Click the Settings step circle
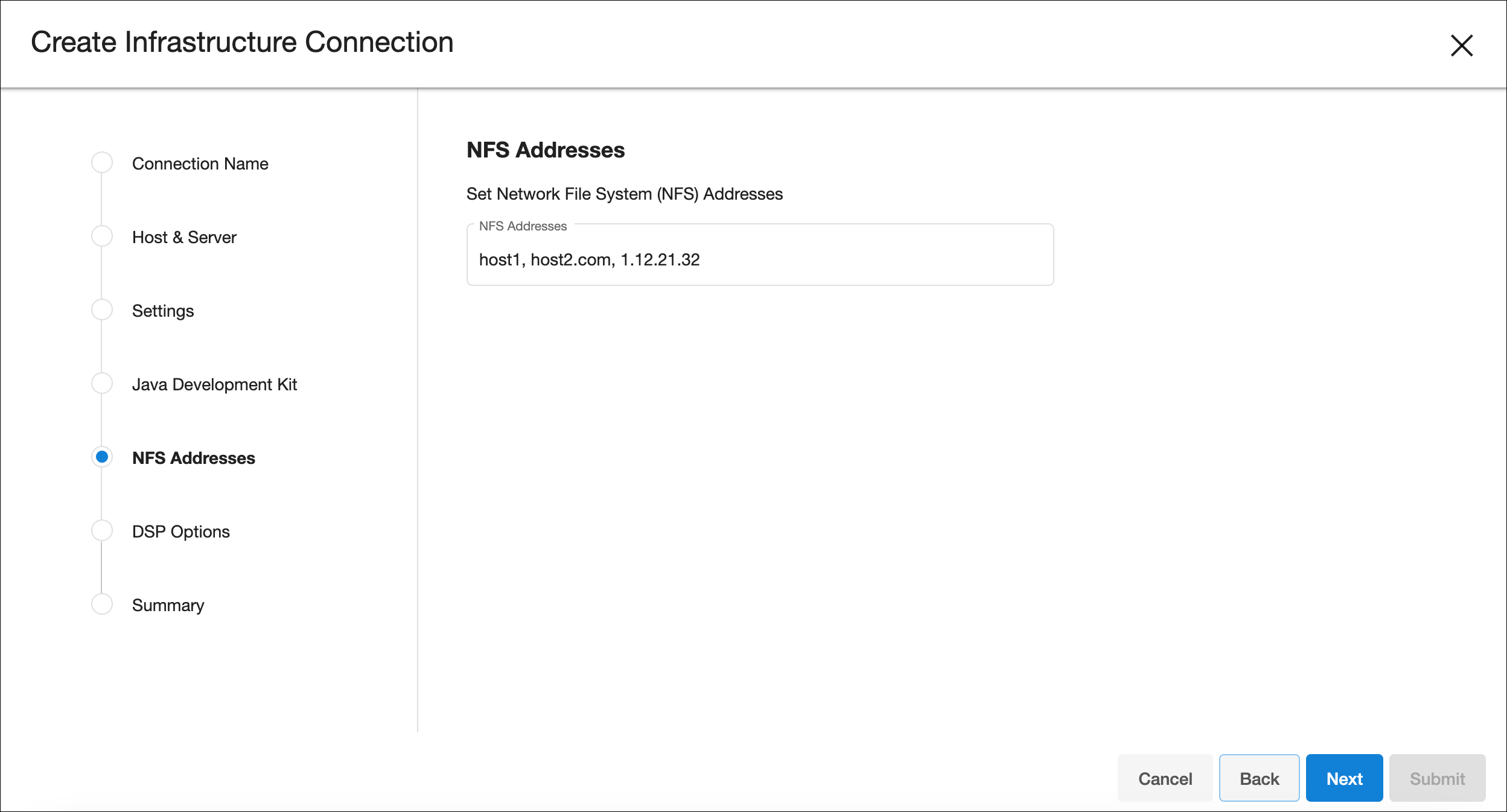This screenshot has height=812, width=1507. (x=102, y=310)
